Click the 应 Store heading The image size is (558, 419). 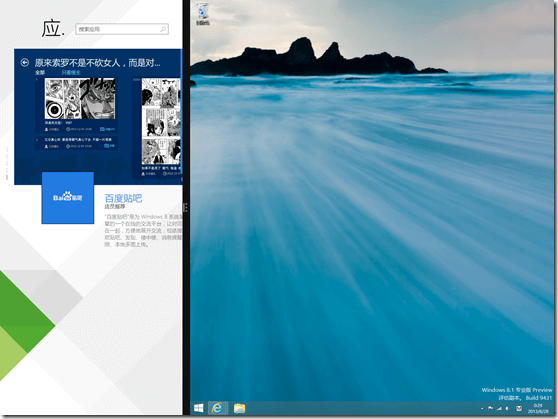pyautogui.click(x=53, y=29)
